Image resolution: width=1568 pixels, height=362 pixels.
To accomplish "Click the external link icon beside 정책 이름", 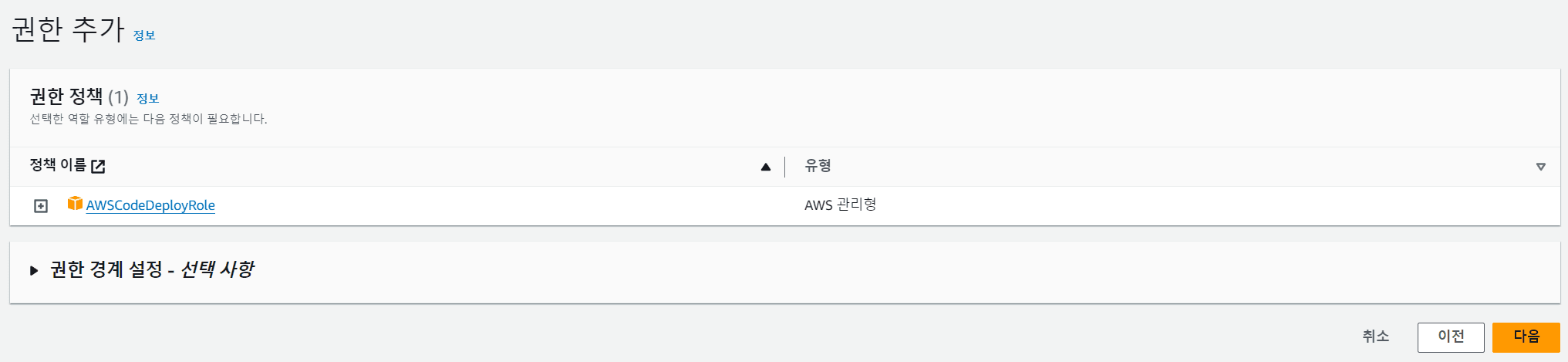I will tap(98, 166).
